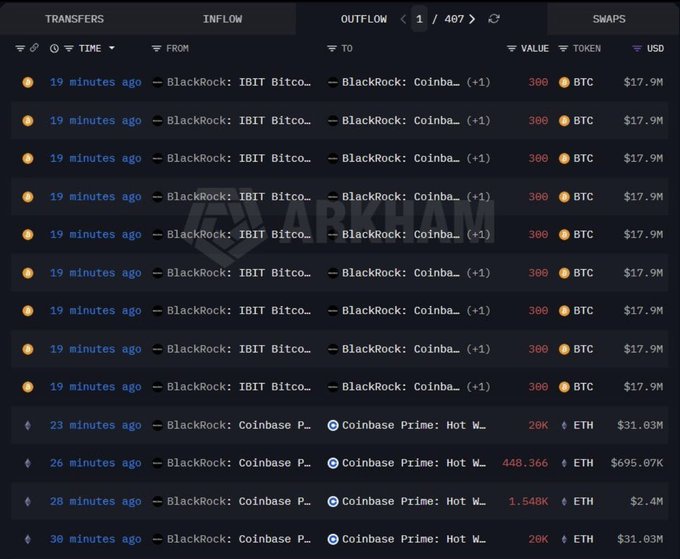Click the FROM column header label
The height and width of the screenshot is (559, 680).
point(177,49)
